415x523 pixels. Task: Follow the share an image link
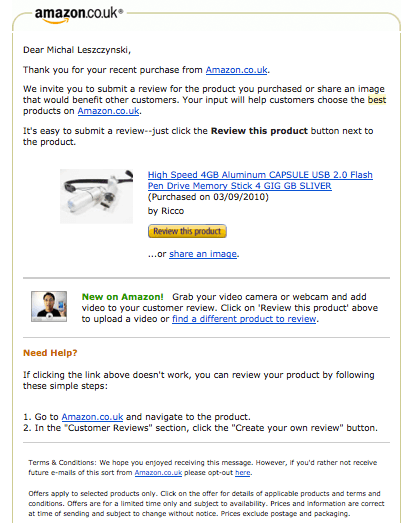tap(203, 254)
